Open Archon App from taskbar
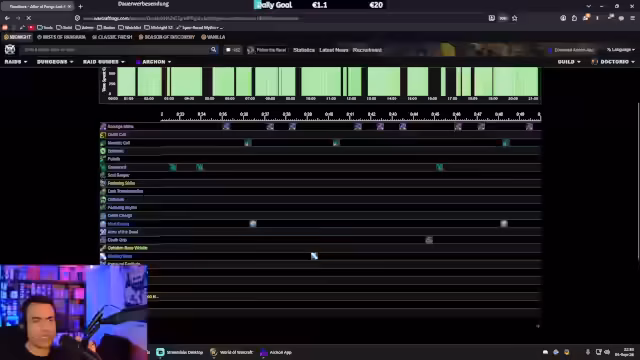The image size is (640, 360). point(276,352)
